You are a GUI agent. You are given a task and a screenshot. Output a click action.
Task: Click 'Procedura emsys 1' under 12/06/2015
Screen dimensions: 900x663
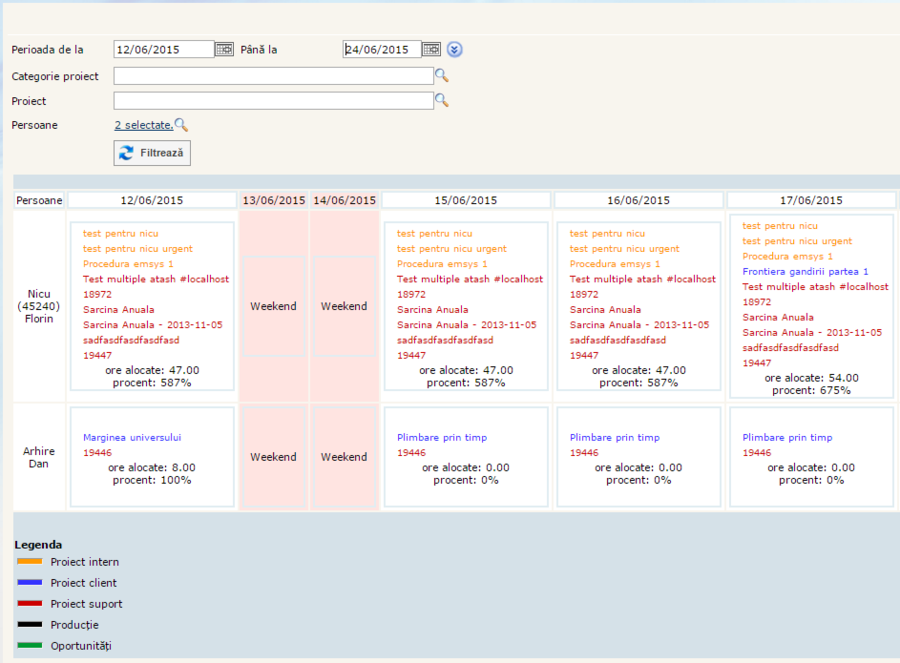point(128,264)
